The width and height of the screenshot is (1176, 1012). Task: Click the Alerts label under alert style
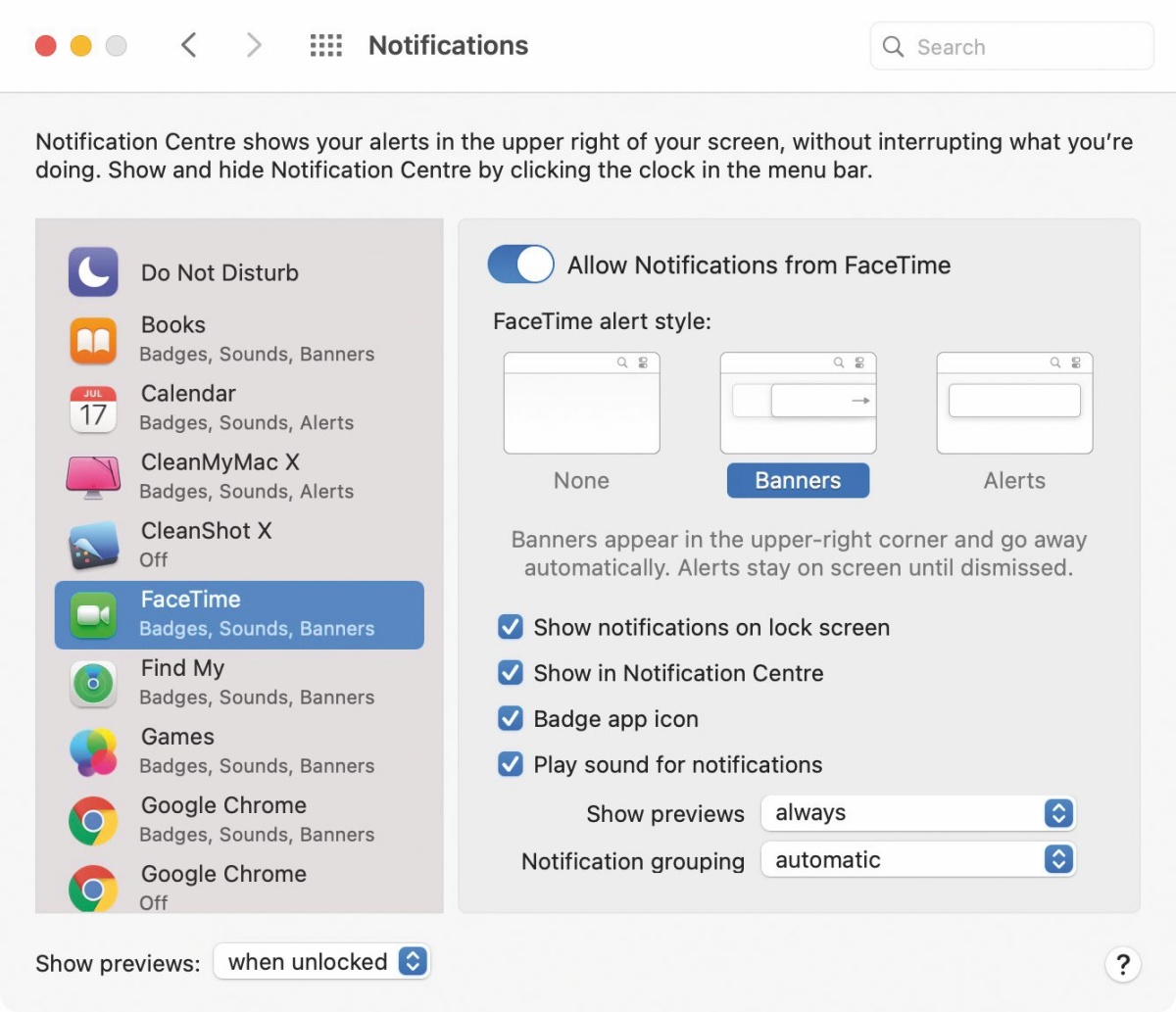(1014, 480)
